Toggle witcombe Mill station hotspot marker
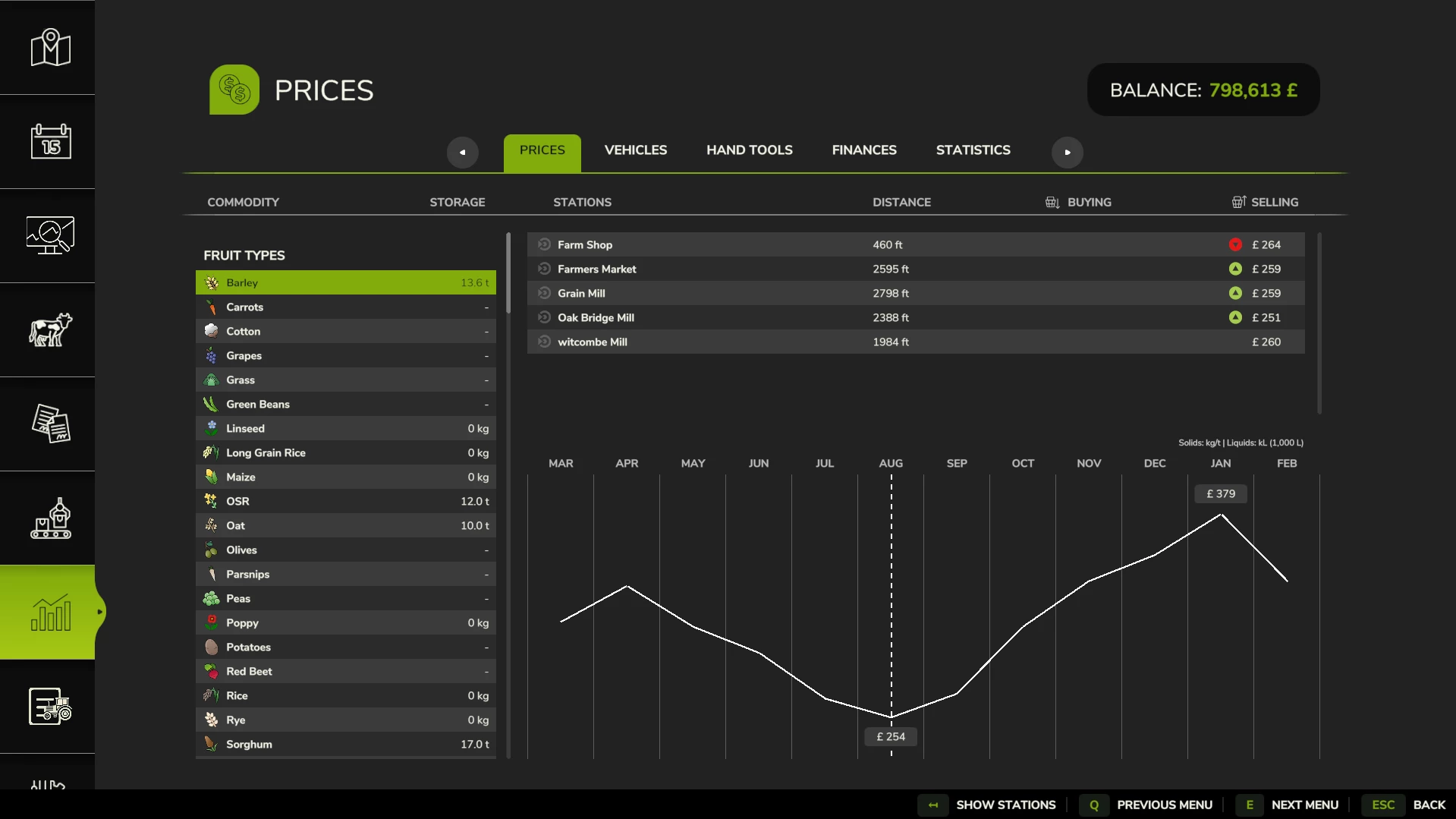1456x819 pixels. click(x=544, y=342)
